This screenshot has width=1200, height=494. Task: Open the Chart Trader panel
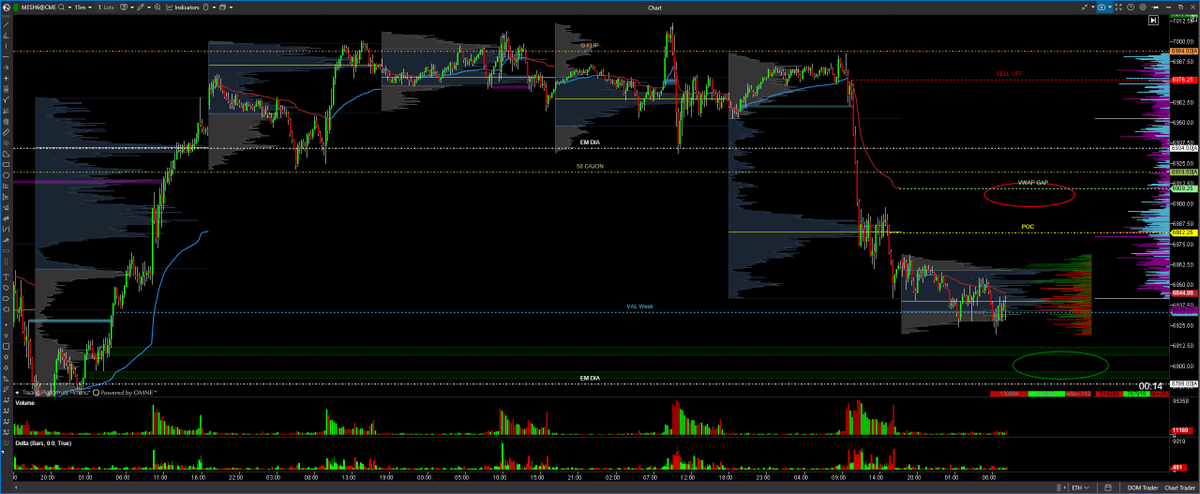[1180, 487]
